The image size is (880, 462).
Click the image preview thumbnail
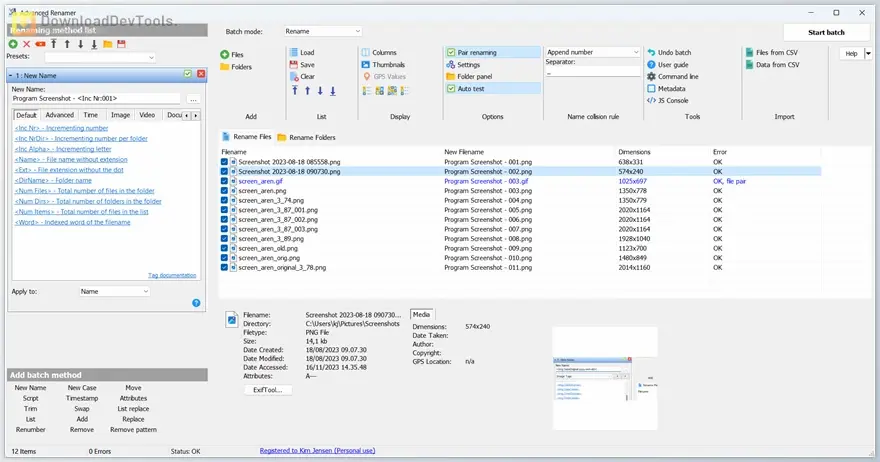tap(605, 379)
